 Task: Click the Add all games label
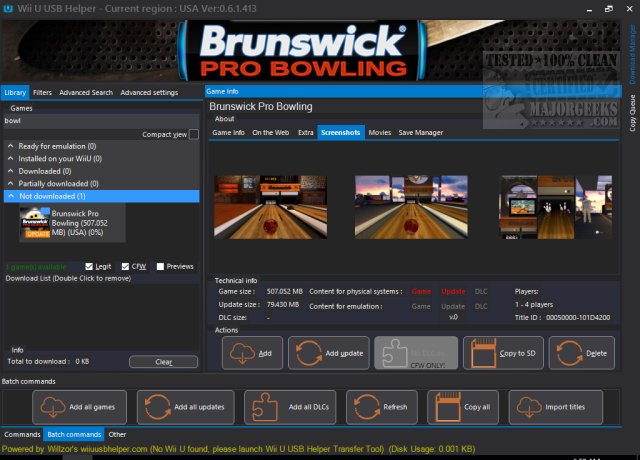click(92, 407)
